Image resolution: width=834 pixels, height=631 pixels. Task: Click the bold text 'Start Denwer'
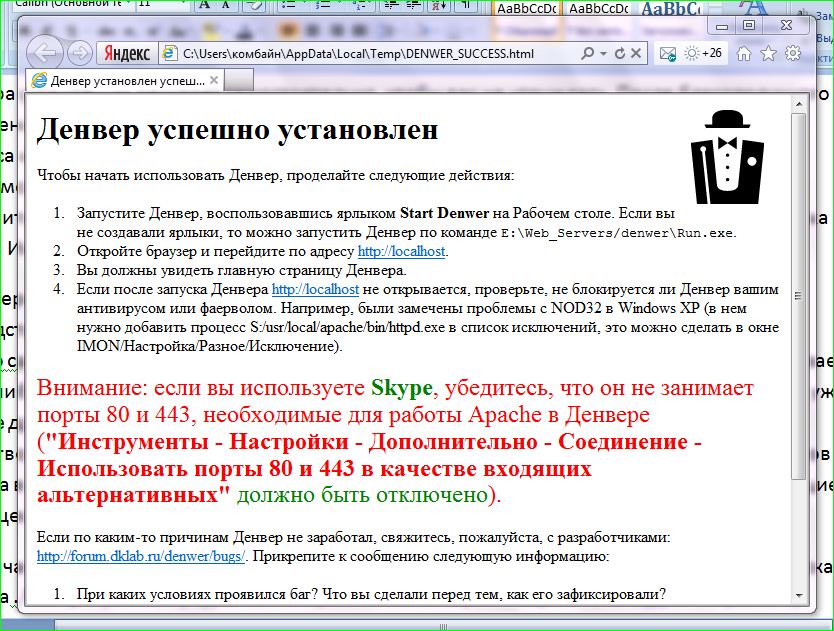click(x=444, y=213)
